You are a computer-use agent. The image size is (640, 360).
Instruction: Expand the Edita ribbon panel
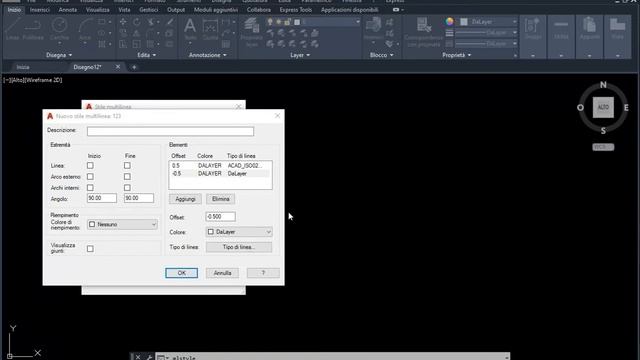tap(146, 55)
